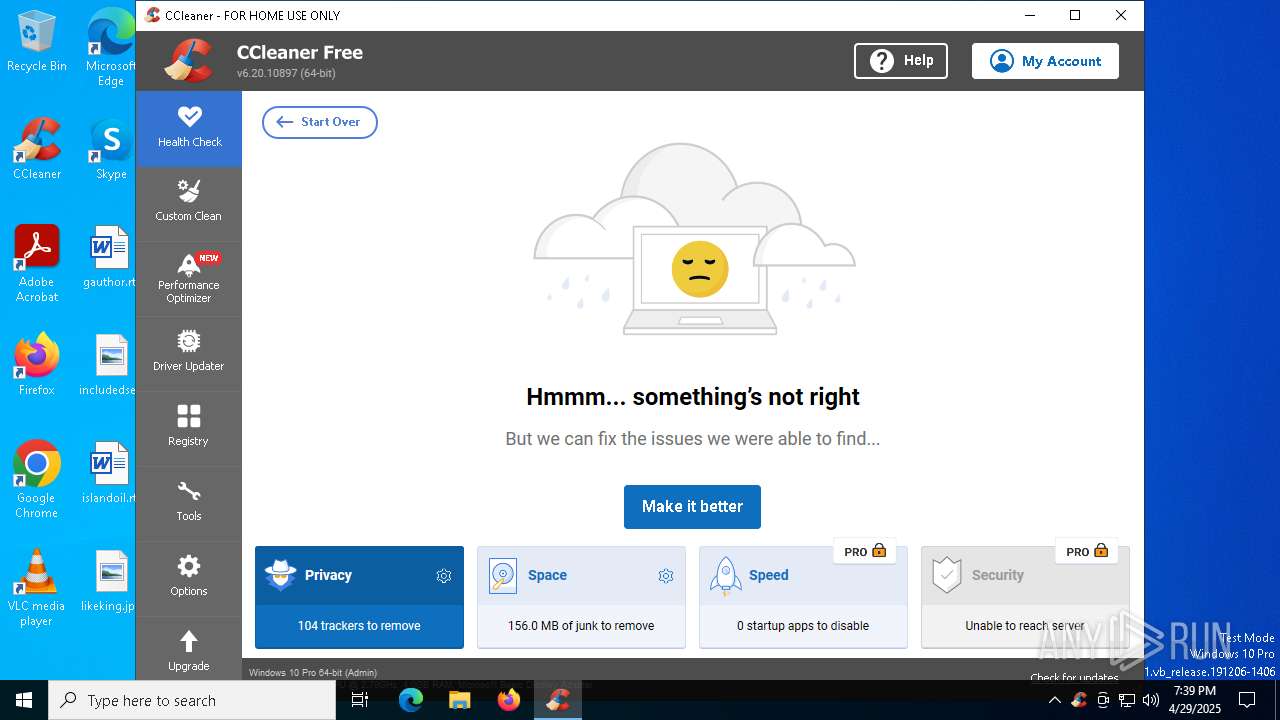This screenshot has width=1280, height=720.
Task: Open the Skype desktop shortcut
Action: click(111, 149)
